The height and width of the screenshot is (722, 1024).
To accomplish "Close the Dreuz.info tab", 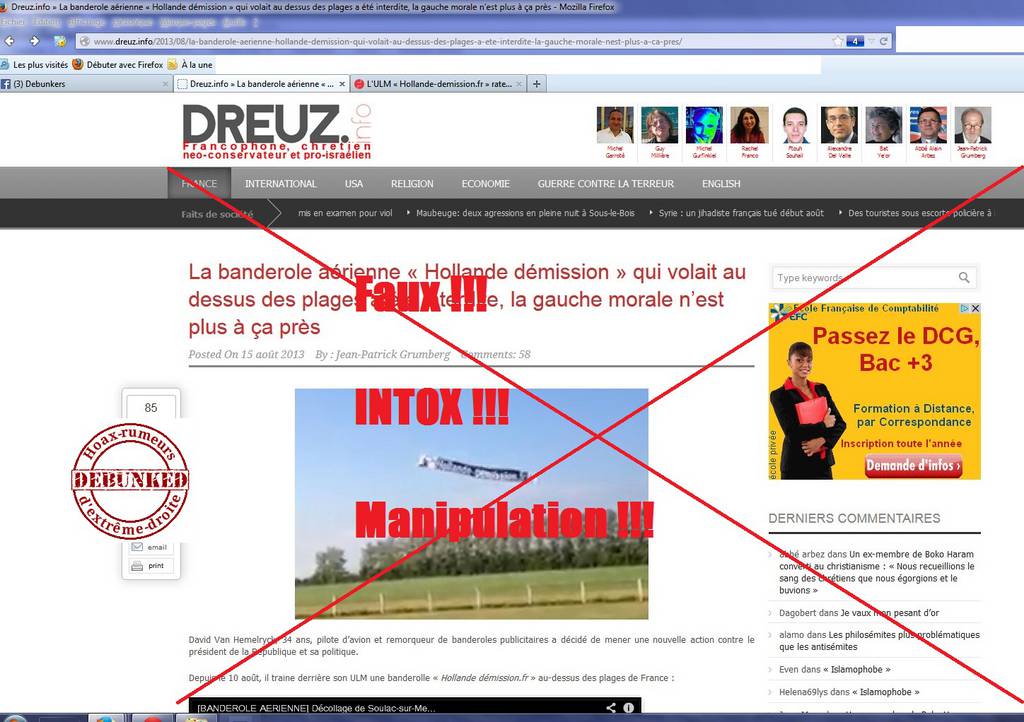I will point(342,84).
